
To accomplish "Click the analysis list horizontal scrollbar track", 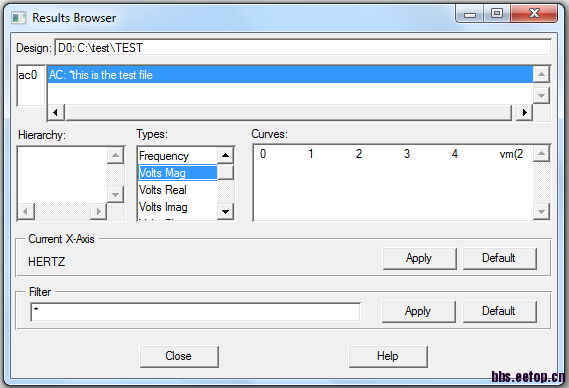I will [289, 113].
